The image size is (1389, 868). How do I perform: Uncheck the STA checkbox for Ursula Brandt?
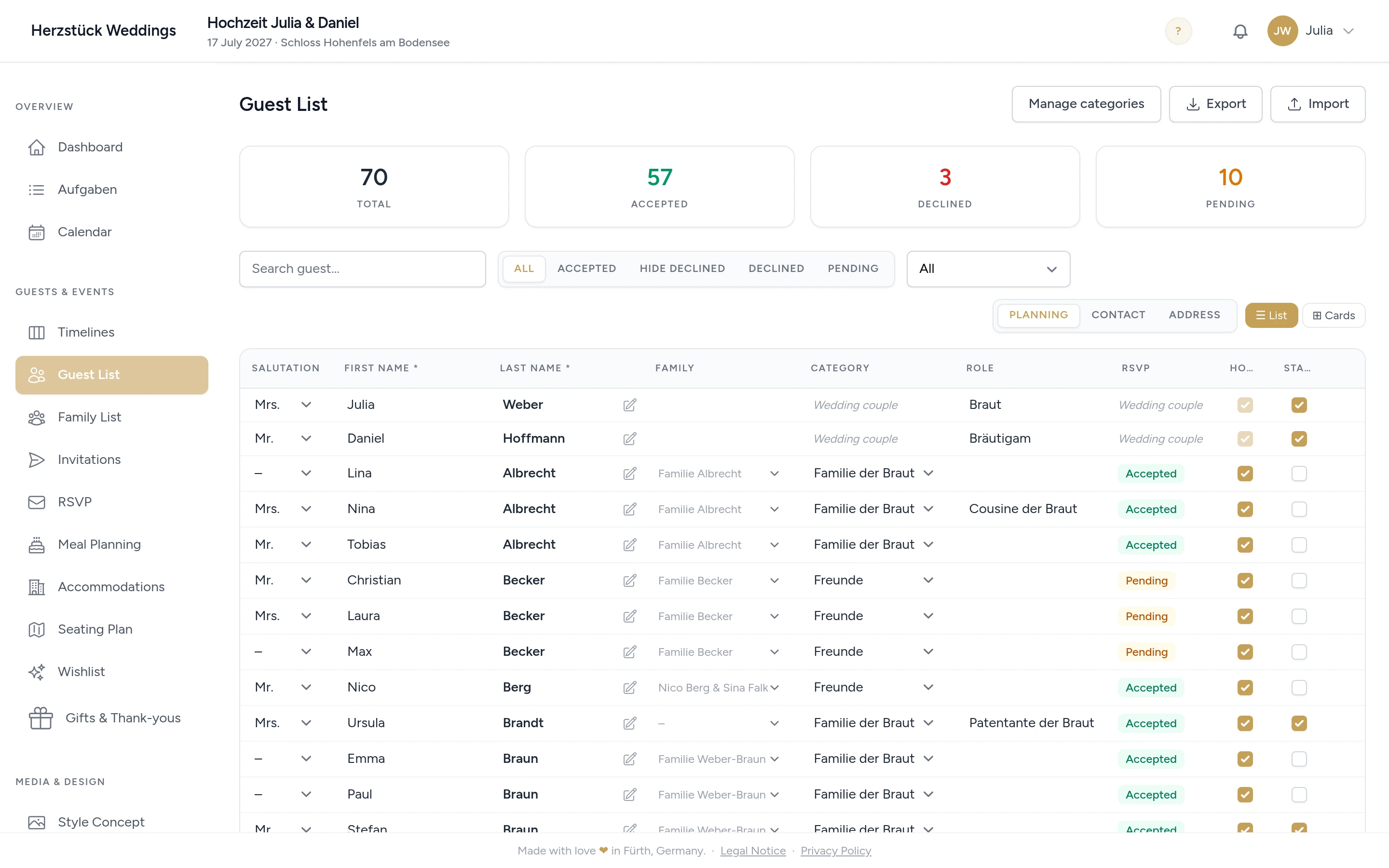point(1299,723)
